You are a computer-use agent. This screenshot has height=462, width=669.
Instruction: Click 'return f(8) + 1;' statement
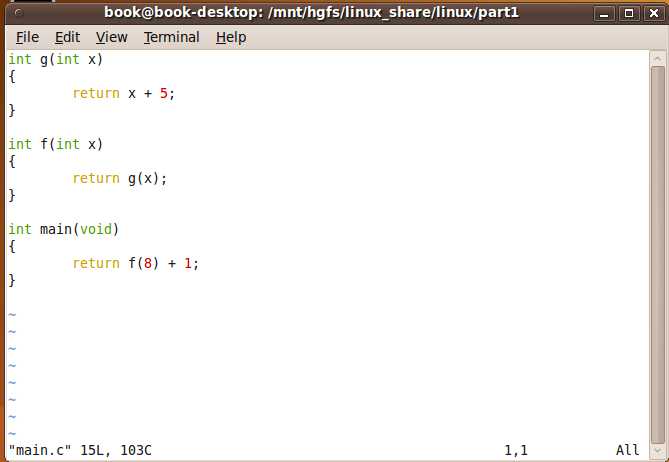(136, 263)
